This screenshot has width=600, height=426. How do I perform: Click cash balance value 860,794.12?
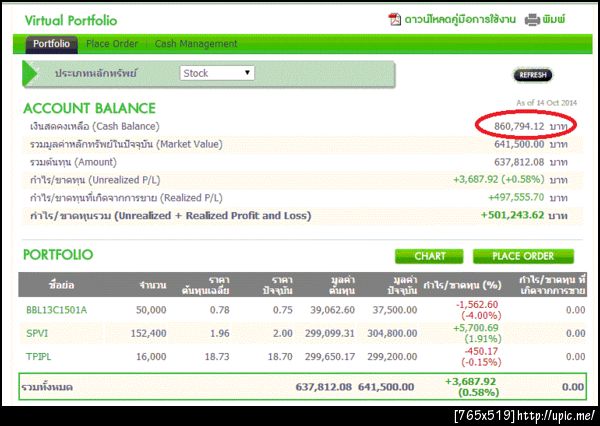519,126
